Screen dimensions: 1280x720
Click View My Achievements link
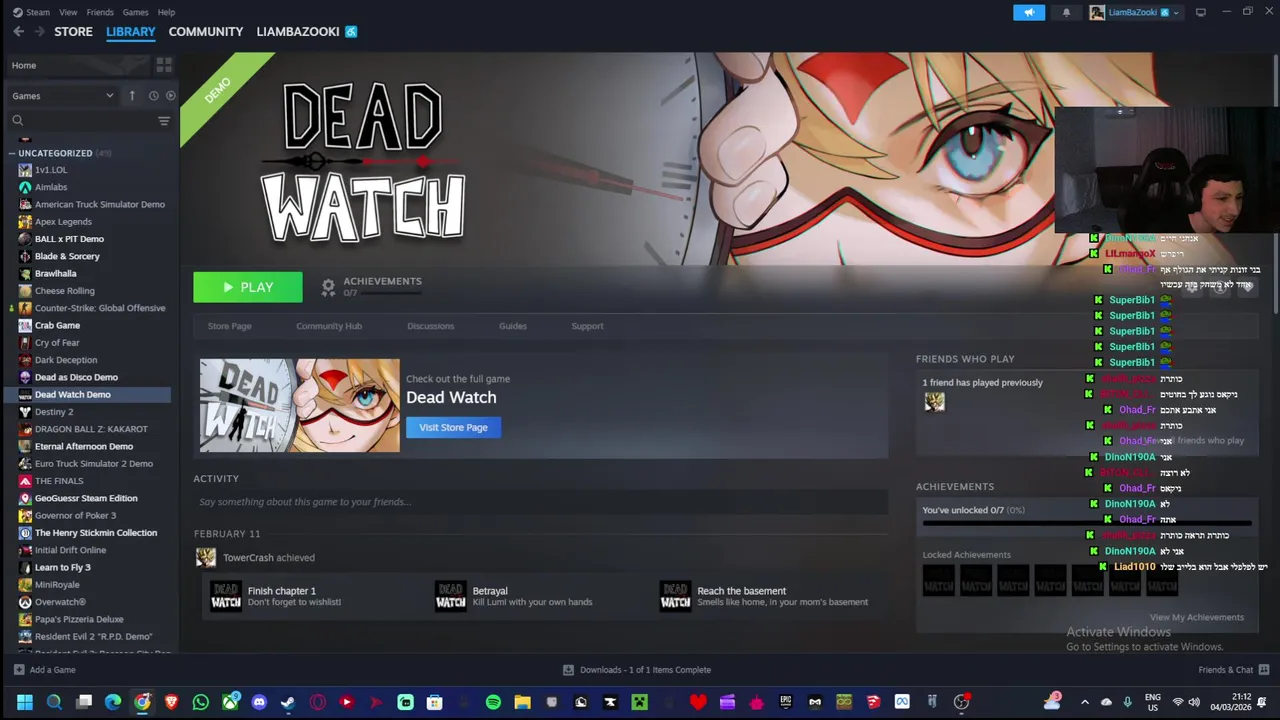coord(1197,617)
